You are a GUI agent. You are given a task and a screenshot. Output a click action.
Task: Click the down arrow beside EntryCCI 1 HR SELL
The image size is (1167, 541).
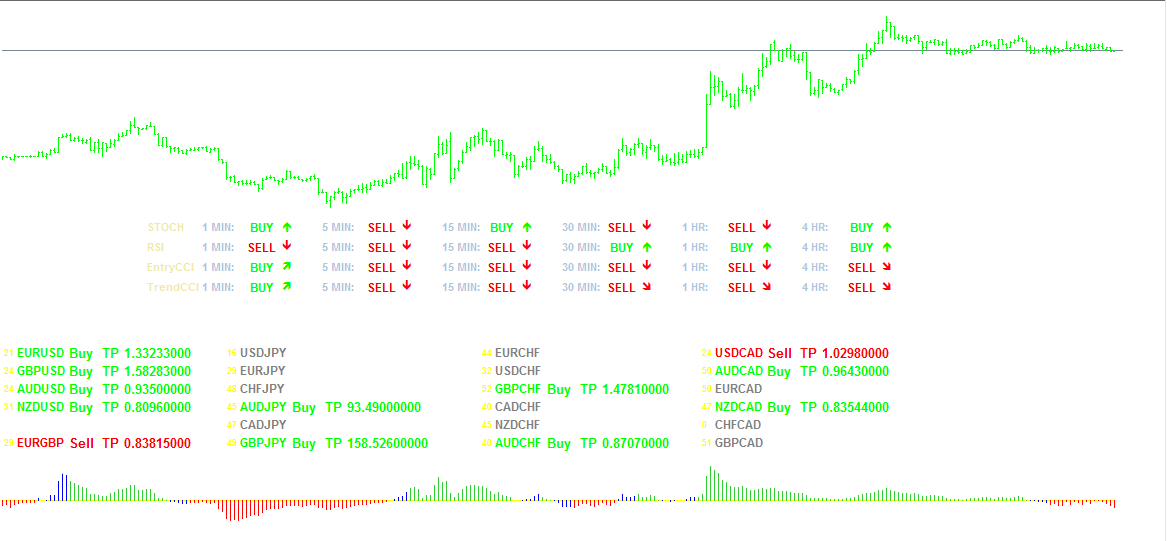(767, 266)
